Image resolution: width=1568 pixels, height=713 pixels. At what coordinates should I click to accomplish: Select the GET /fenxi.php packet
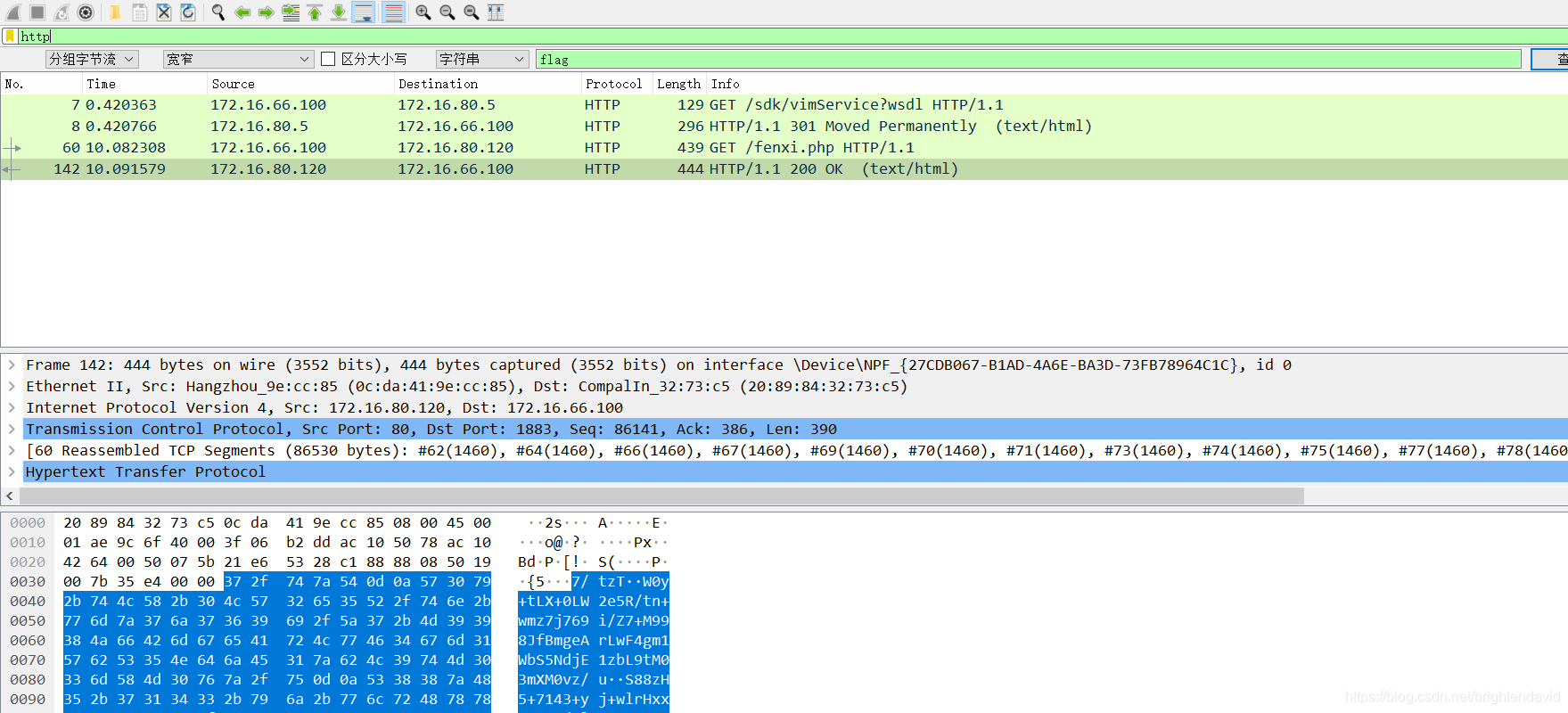[784, 148]
